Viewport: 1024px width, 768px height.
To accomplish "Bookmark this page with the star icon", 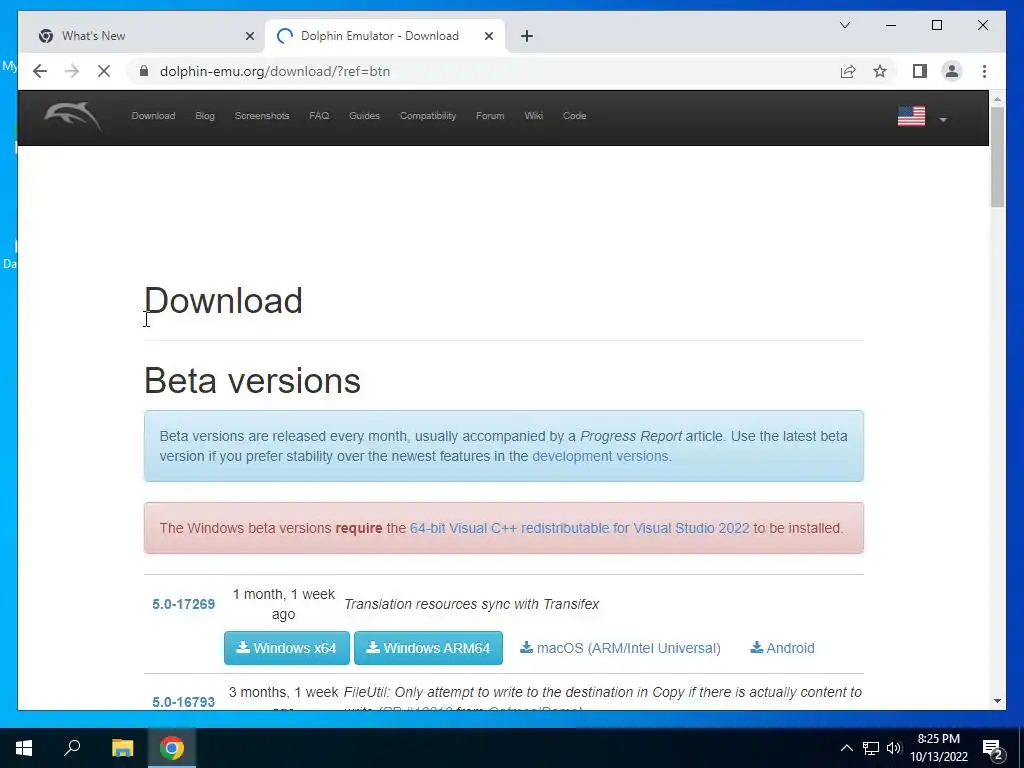I will pyautogui.click(x=880, y=71).
